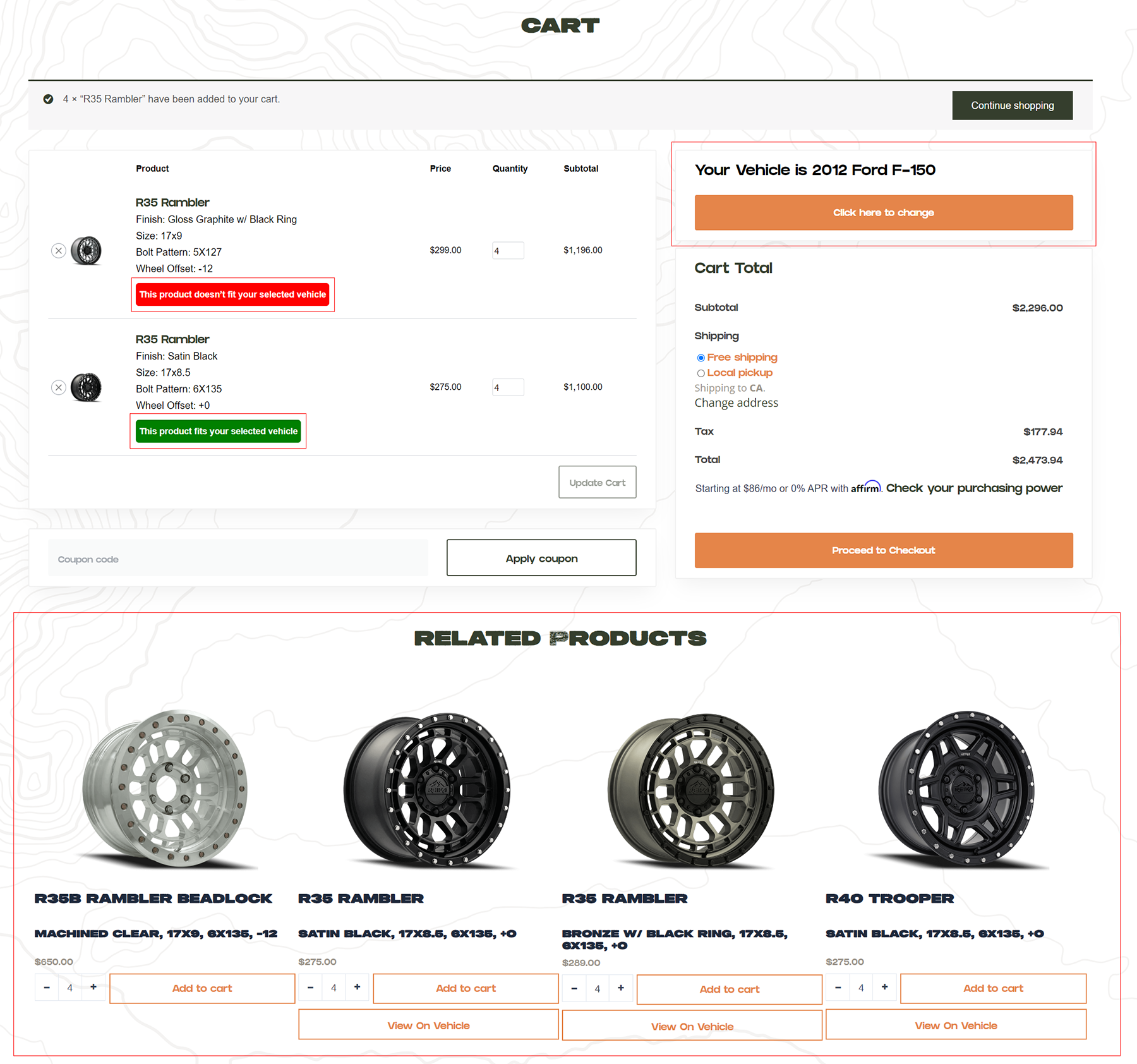Screen dimensions: 1137x1064
Task: Add R40 Trooper to cart
Action: click(x=993, y=988)
